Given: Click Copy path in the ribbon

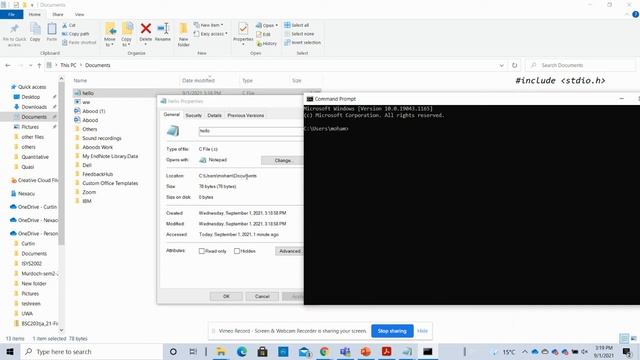Looking at the screenshot, I should pyautogui.click(x=76, y=34).
